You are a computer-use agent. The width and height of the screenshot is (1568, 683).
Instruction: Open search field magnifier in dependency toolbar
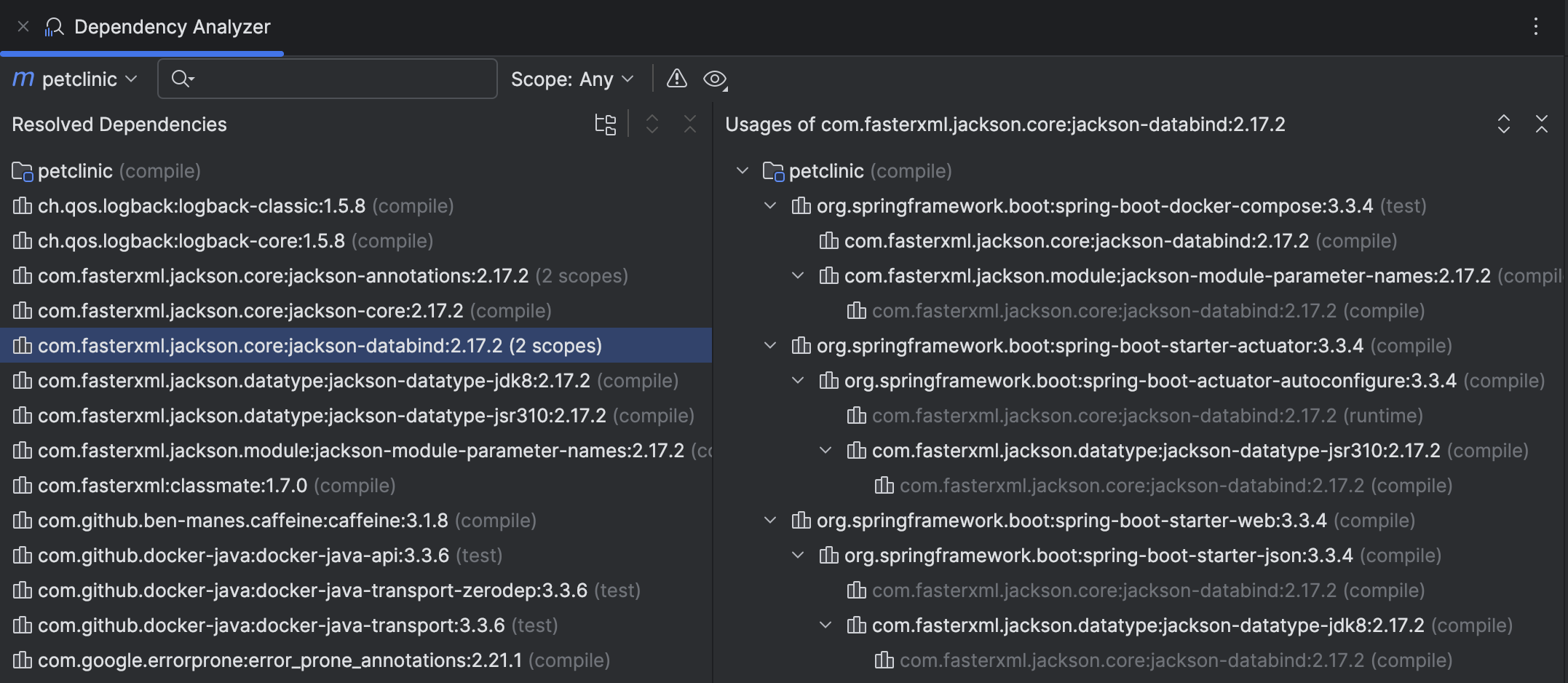182,78
